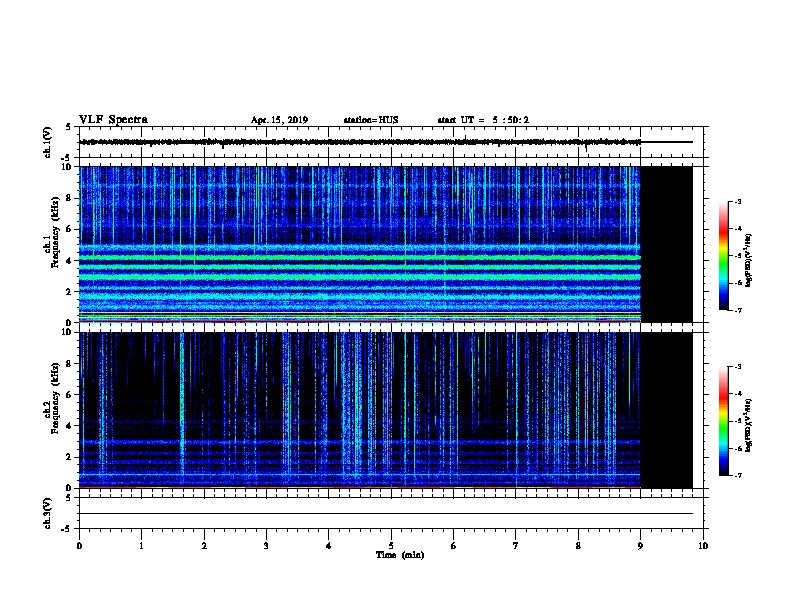Click the "-7" label on ch.1 color bar
Image resolution: width=792 pixels, height=612 pixels.
(738, 310)
